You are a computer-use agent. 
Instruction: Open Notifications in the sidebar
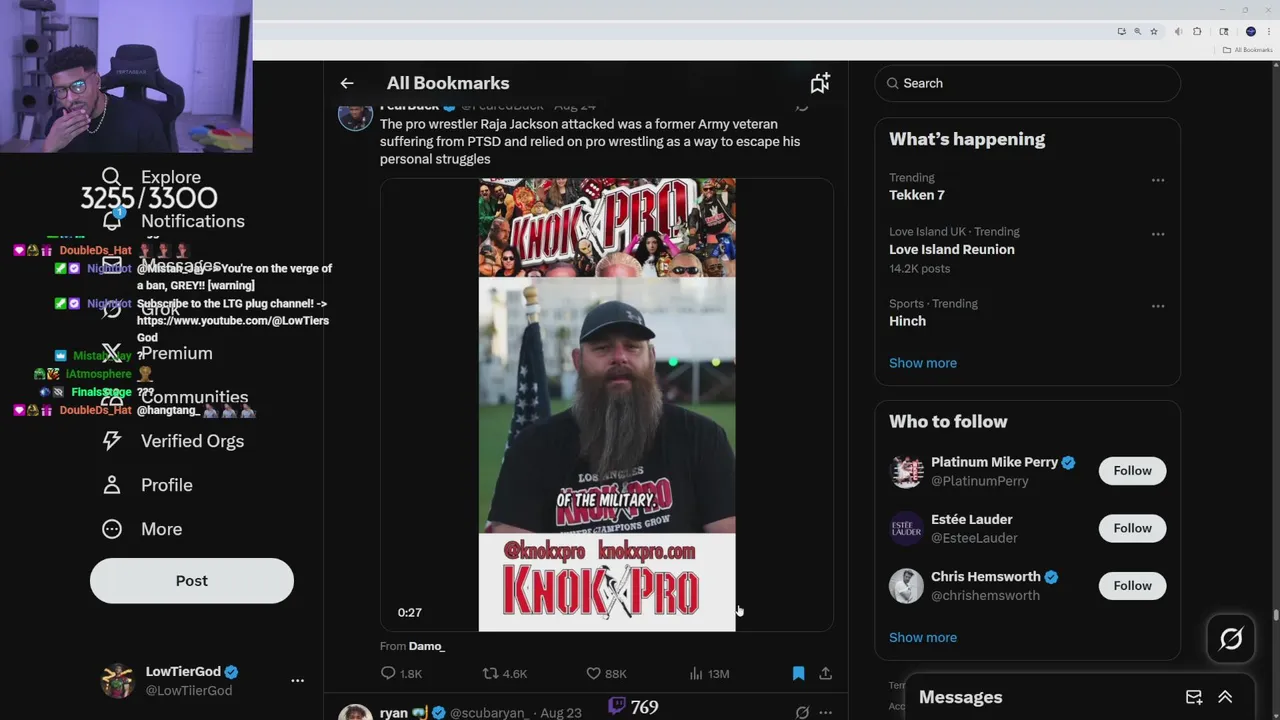pos(192,221)
